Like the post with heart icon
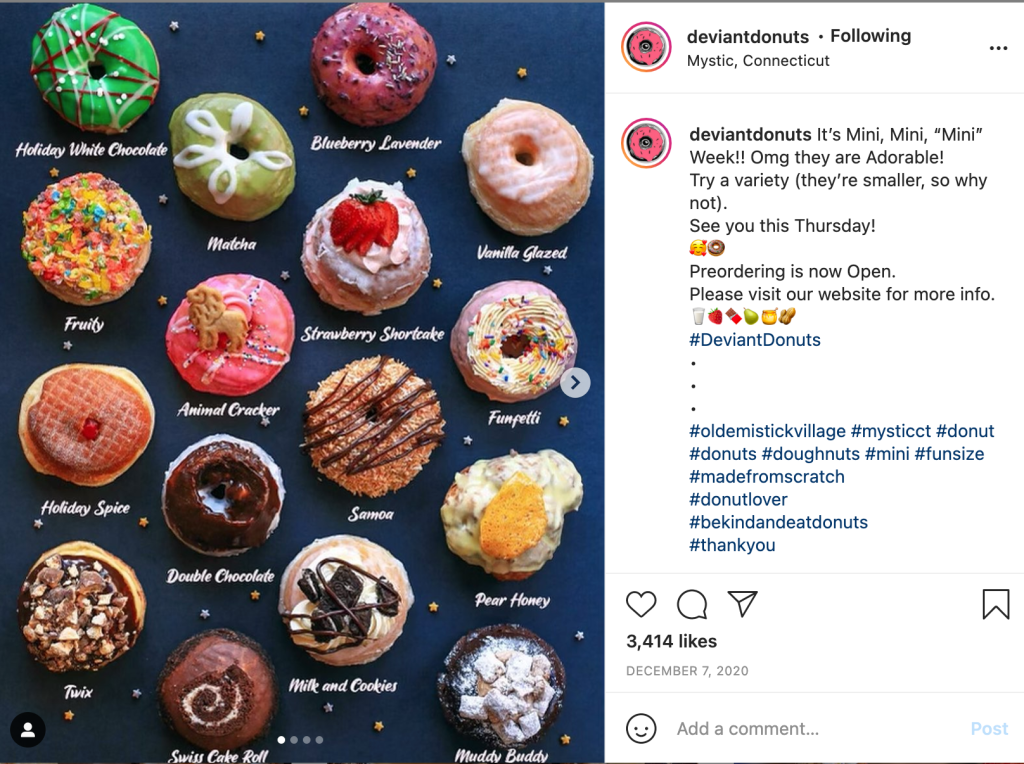The height and width of the screenshot is (764, 1024). pos(641,604)
